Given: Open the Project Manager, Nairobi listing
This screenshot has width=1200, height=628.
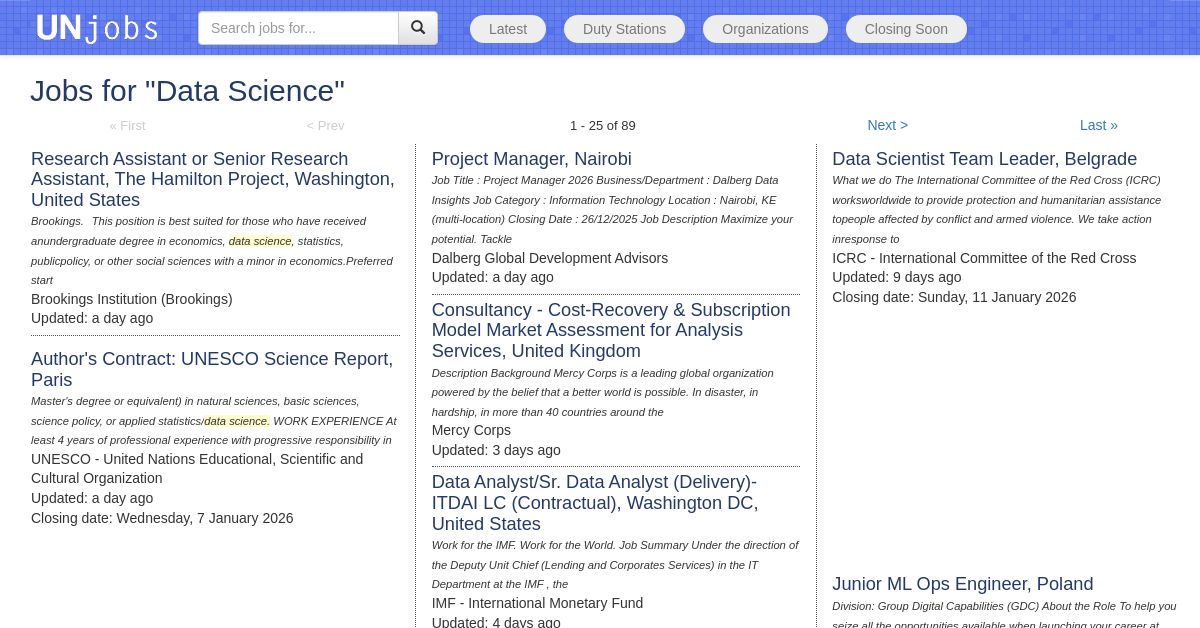Looking at the screenshot, I should point(531,159).
